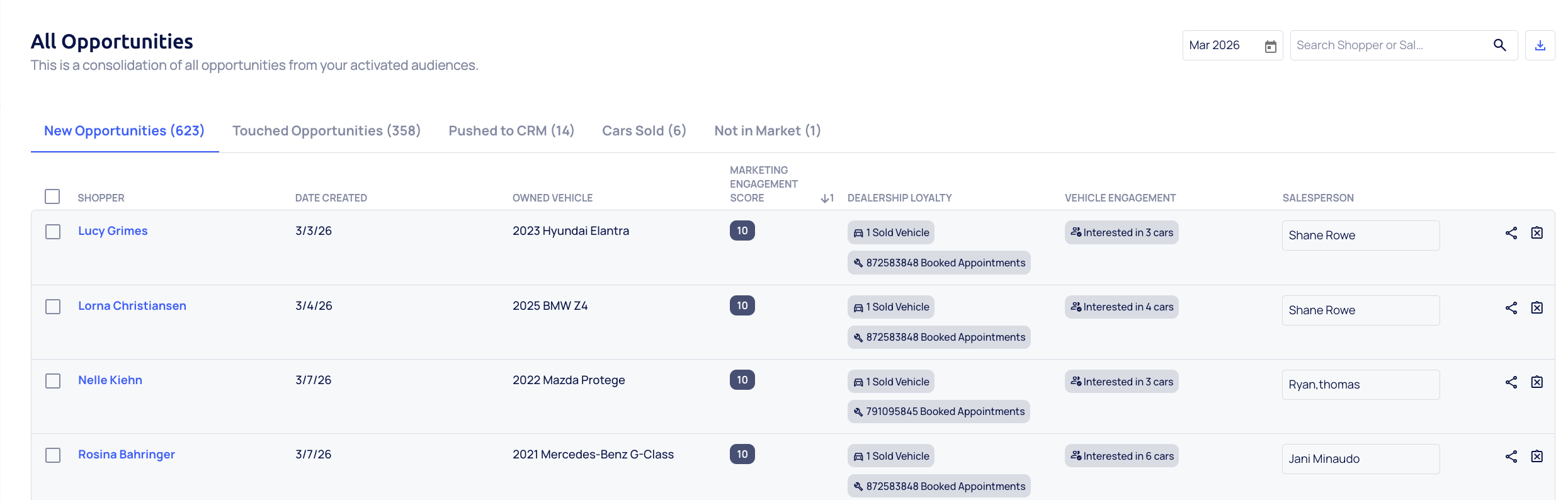Focus the Search Shopper input field
Image resolution: width=1568 pixels, height=500 pixels.
[1389, 45]
